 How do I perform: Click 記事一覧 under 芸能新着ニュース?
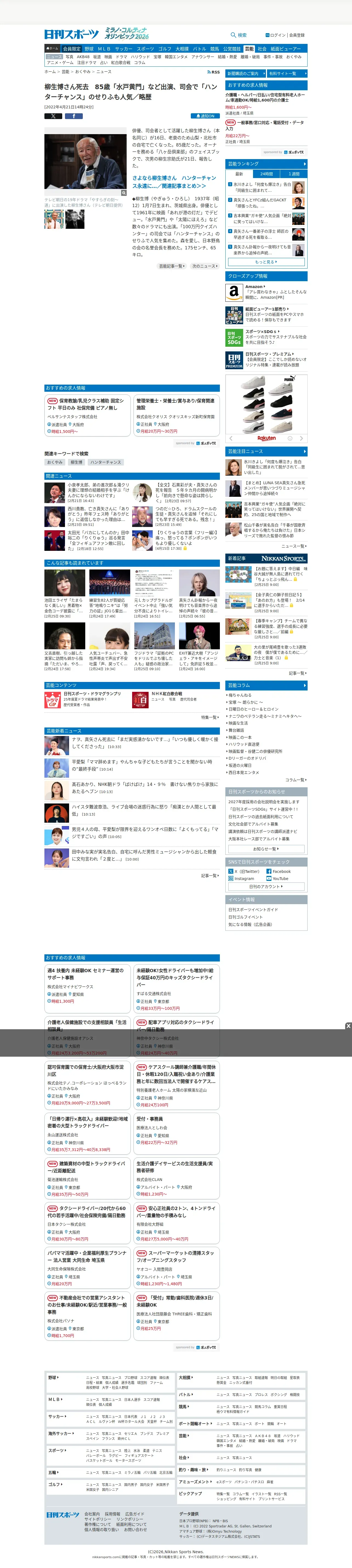click(x=210, y=875)
